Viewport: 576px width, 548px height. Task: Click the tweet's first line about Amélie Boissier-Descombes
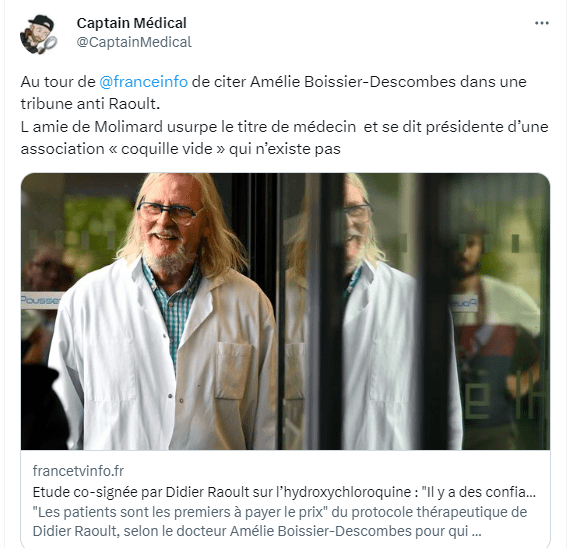[x=274, y=82]
